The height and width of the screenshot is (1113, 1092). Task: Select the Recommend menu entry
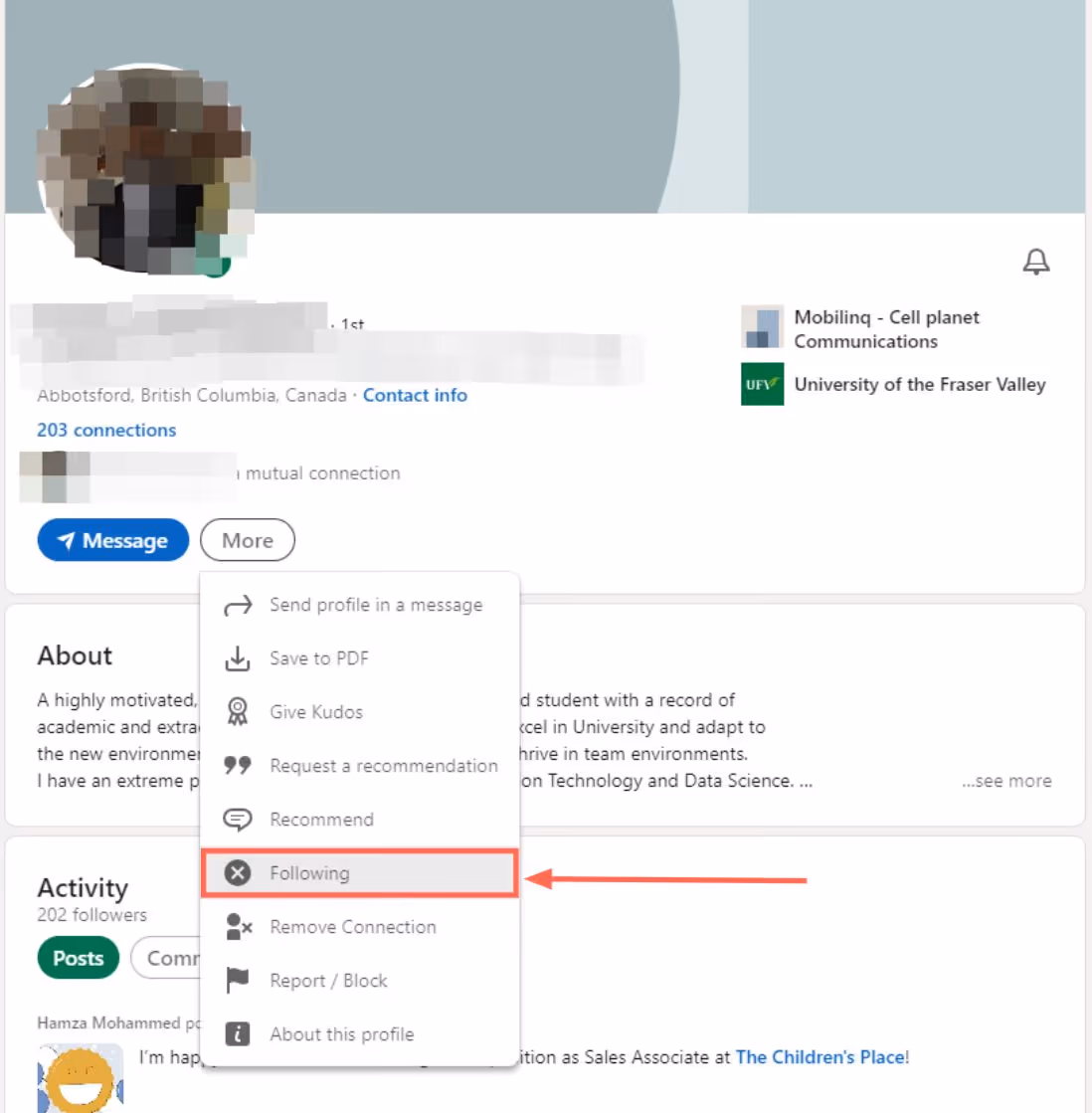pos(360,820)
